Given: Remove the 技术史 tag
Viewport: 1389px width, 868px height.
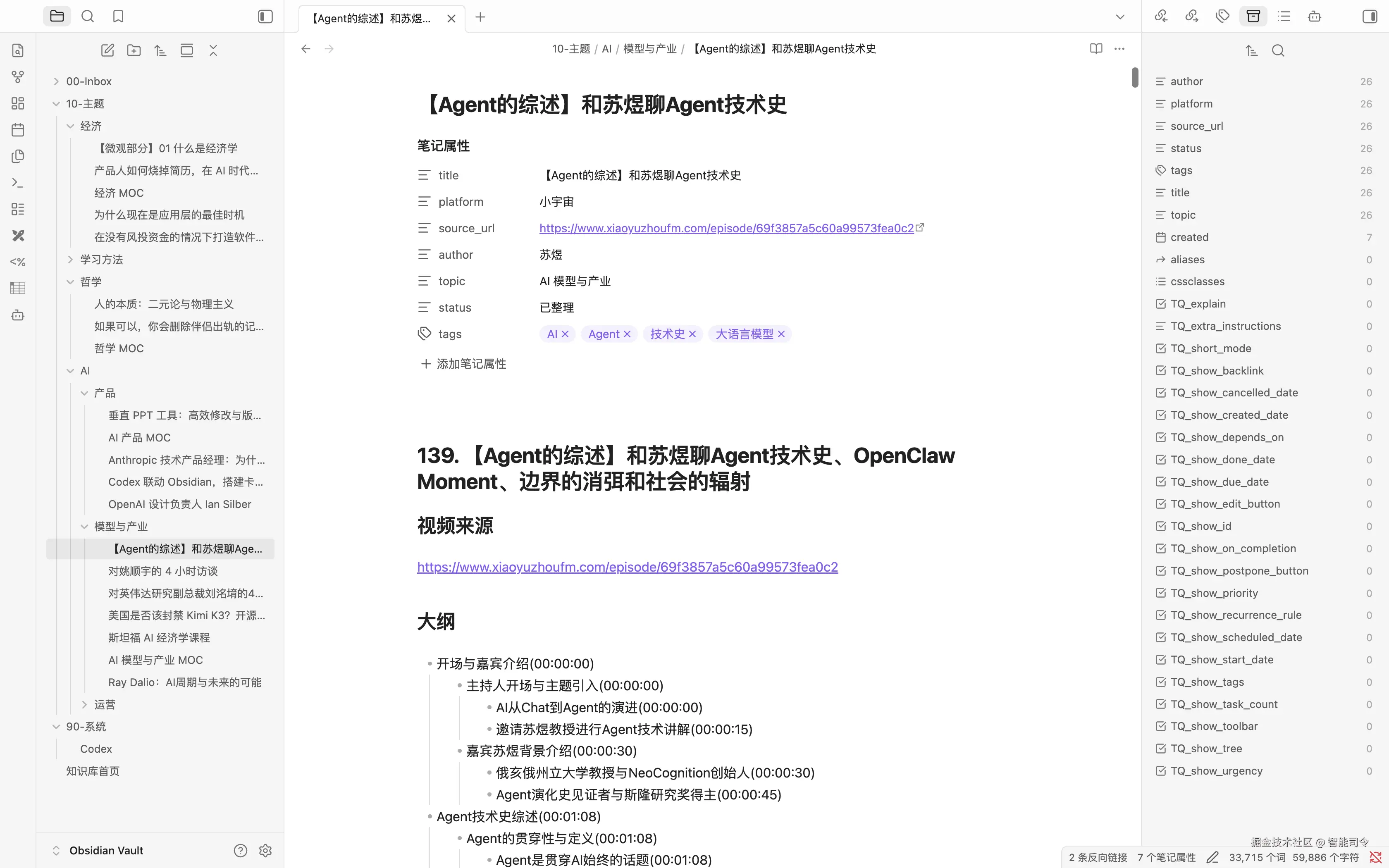Looking at the screenshot, I should click(x=692, y=334).
